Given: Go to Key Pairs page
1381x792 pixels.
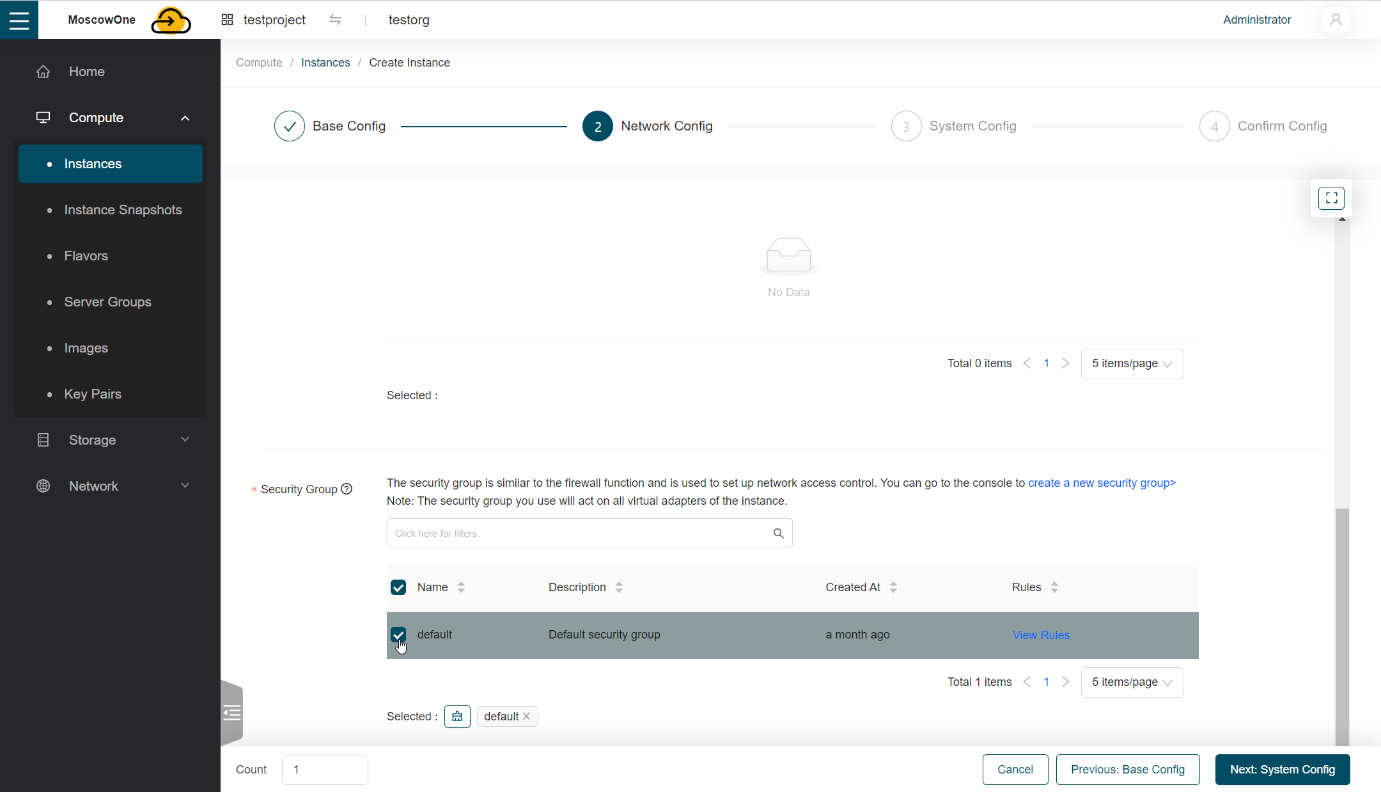Looking at the screenshot, I should click(x=93, y=394).
